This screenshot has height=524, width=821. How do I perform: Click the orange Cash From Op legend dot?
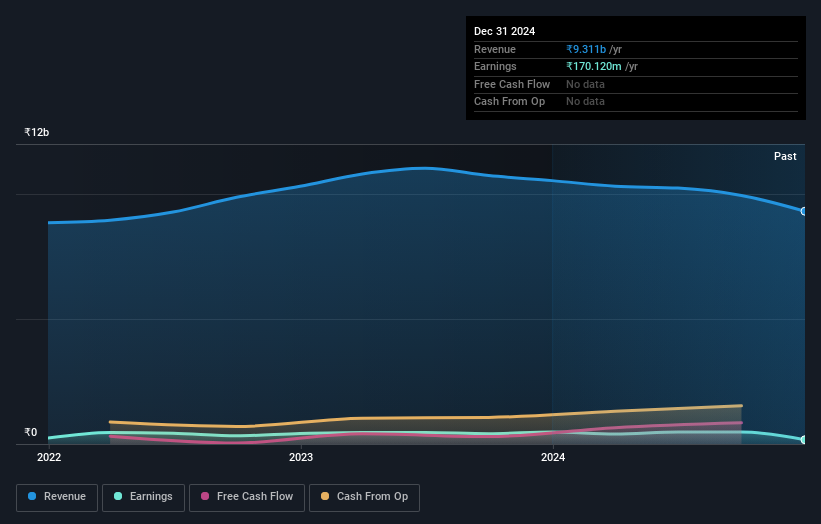[x=325, y=496]
